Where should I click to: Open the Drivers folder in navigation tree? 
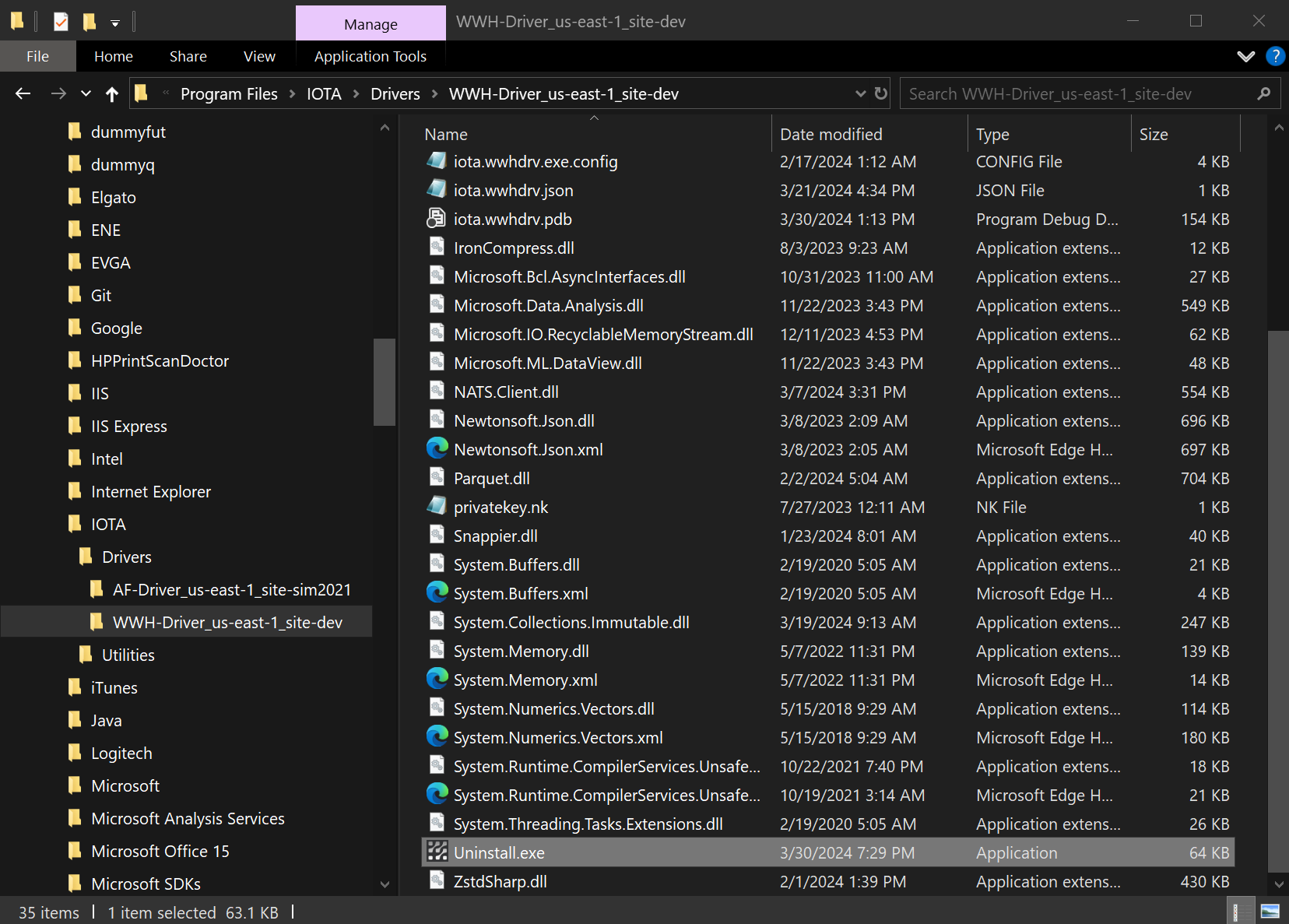pyautogui.click(x=127, y=557)
